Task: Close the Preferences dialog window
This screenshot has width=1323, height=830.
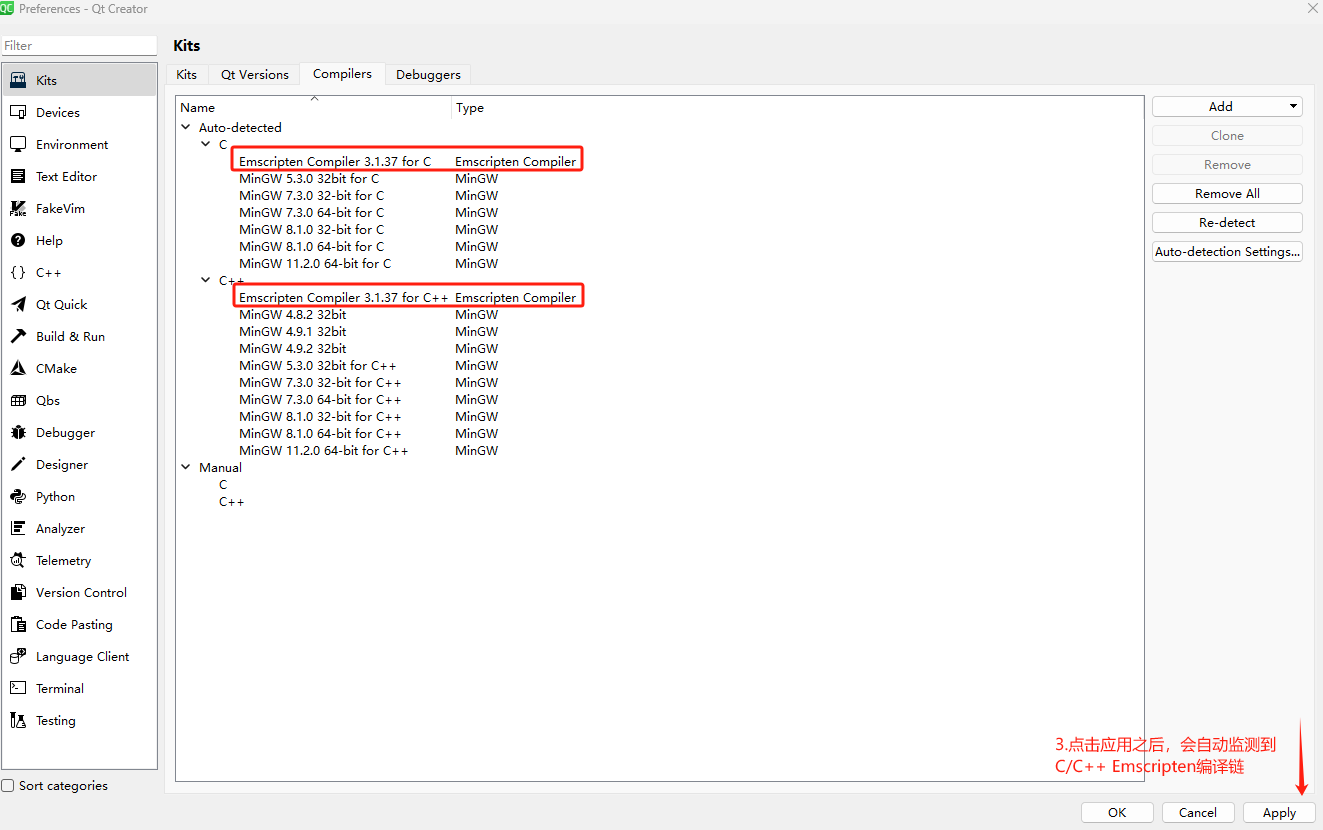Action: click(x=1313, y=8)
